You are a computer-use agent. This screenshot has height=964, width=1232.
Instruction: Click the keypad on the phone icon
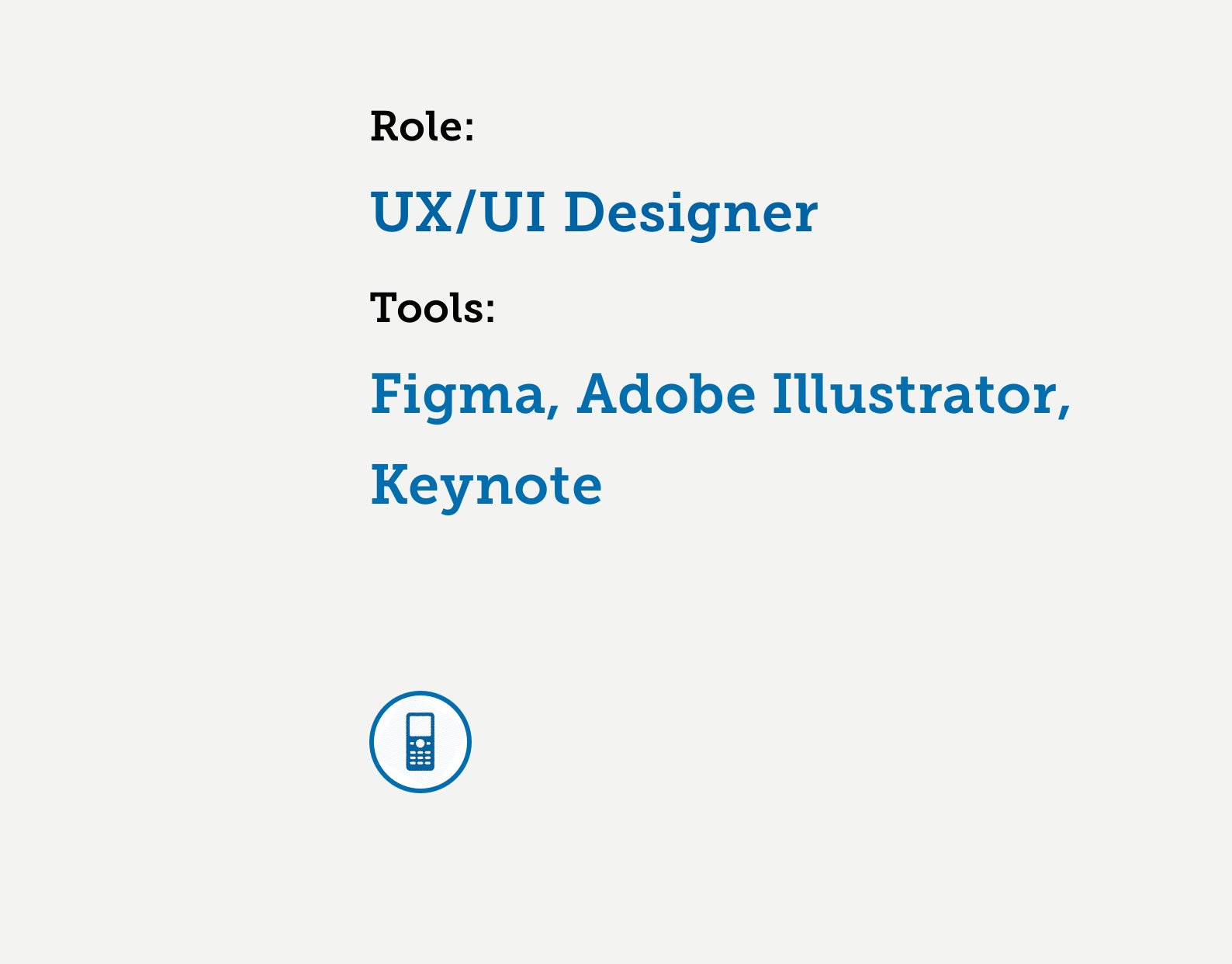click(x=420, y=758)
